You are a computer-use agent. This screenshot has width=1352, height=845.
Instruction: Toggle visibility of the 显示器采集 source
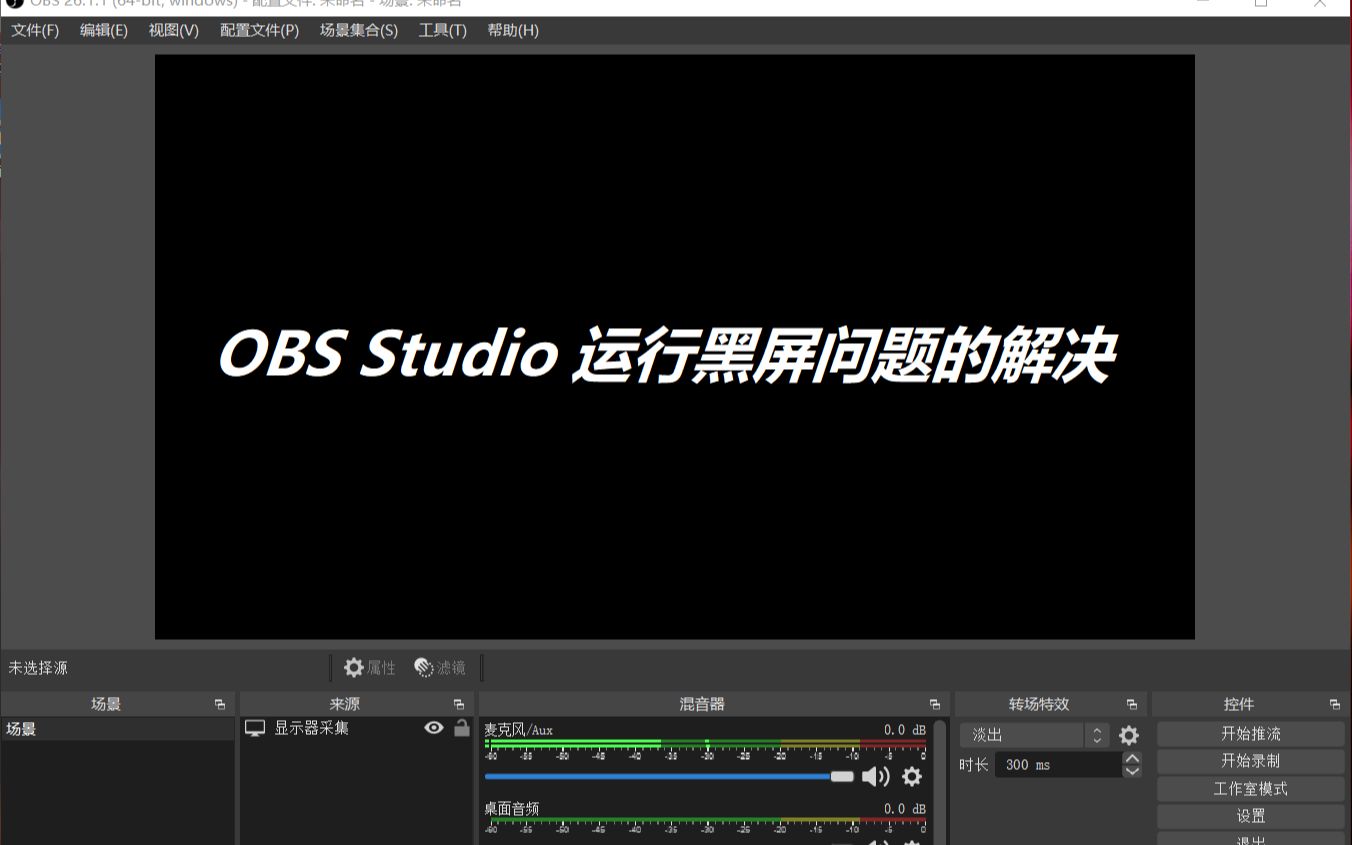(433, 728)
